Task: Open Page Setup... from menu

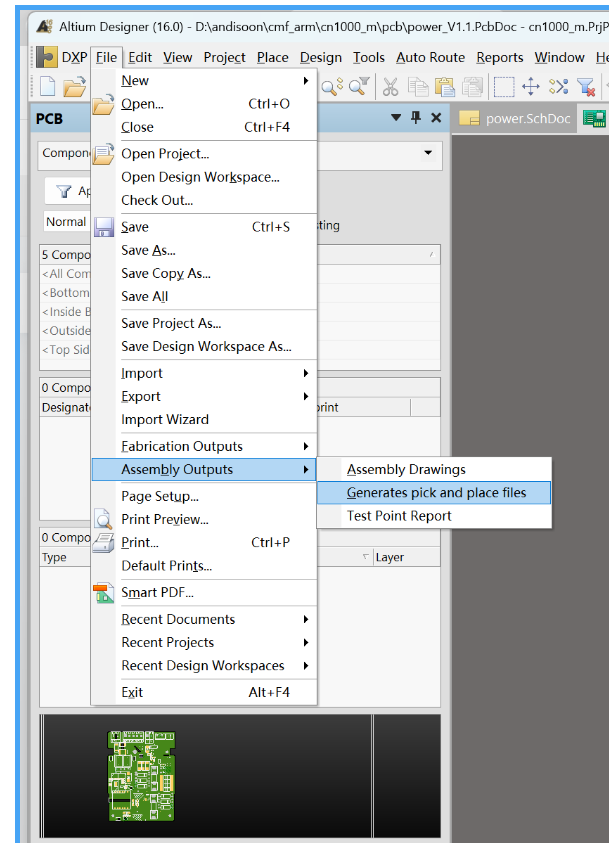Action: [x=204, y=496]
